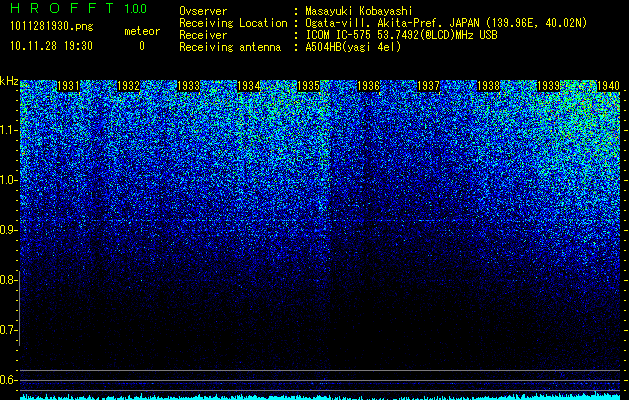Click the 0.6 kHz axis label

pos(8,380)
